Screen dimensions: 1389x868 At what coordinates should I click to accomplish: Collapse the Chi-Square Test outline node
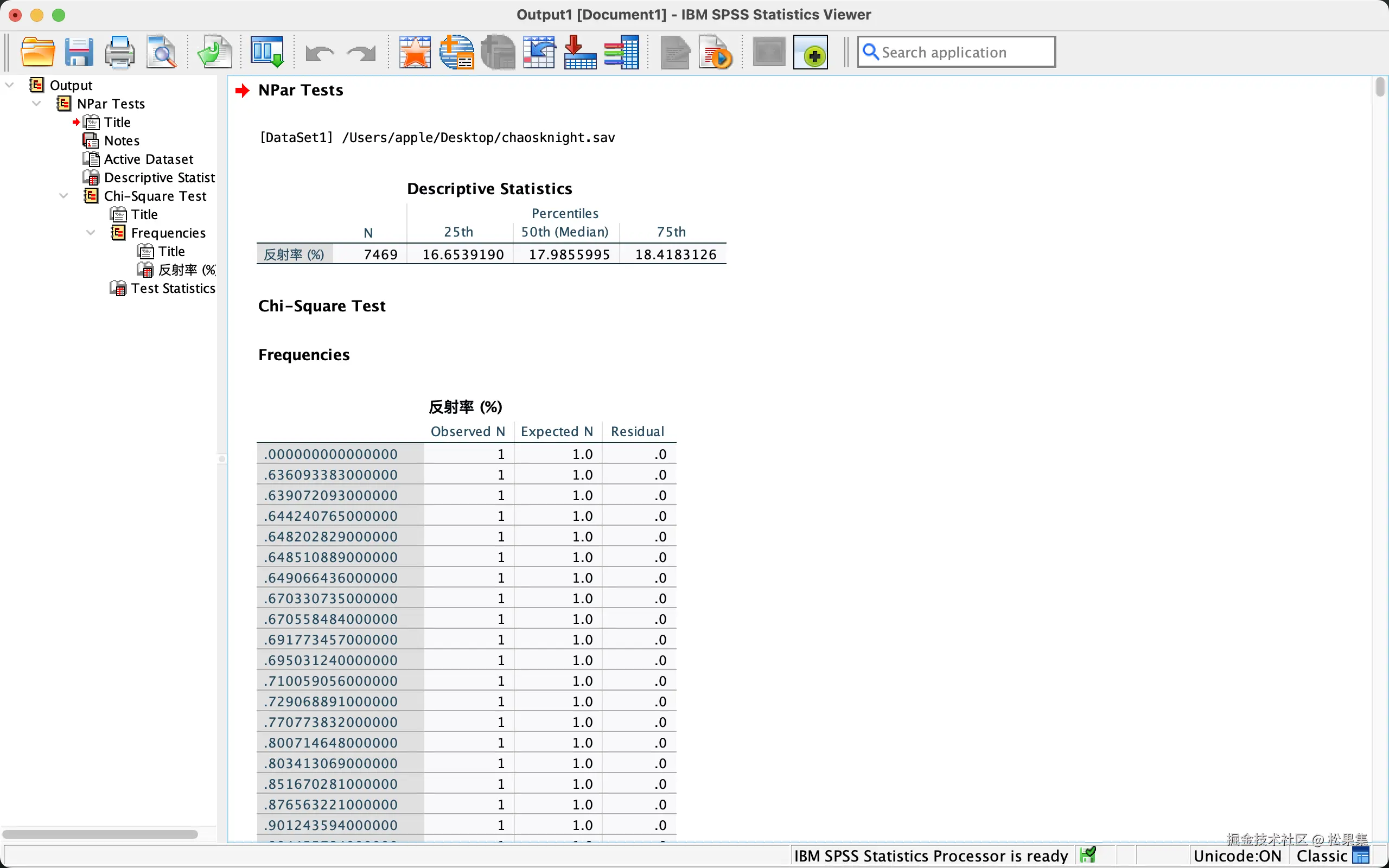click(63, 196)
